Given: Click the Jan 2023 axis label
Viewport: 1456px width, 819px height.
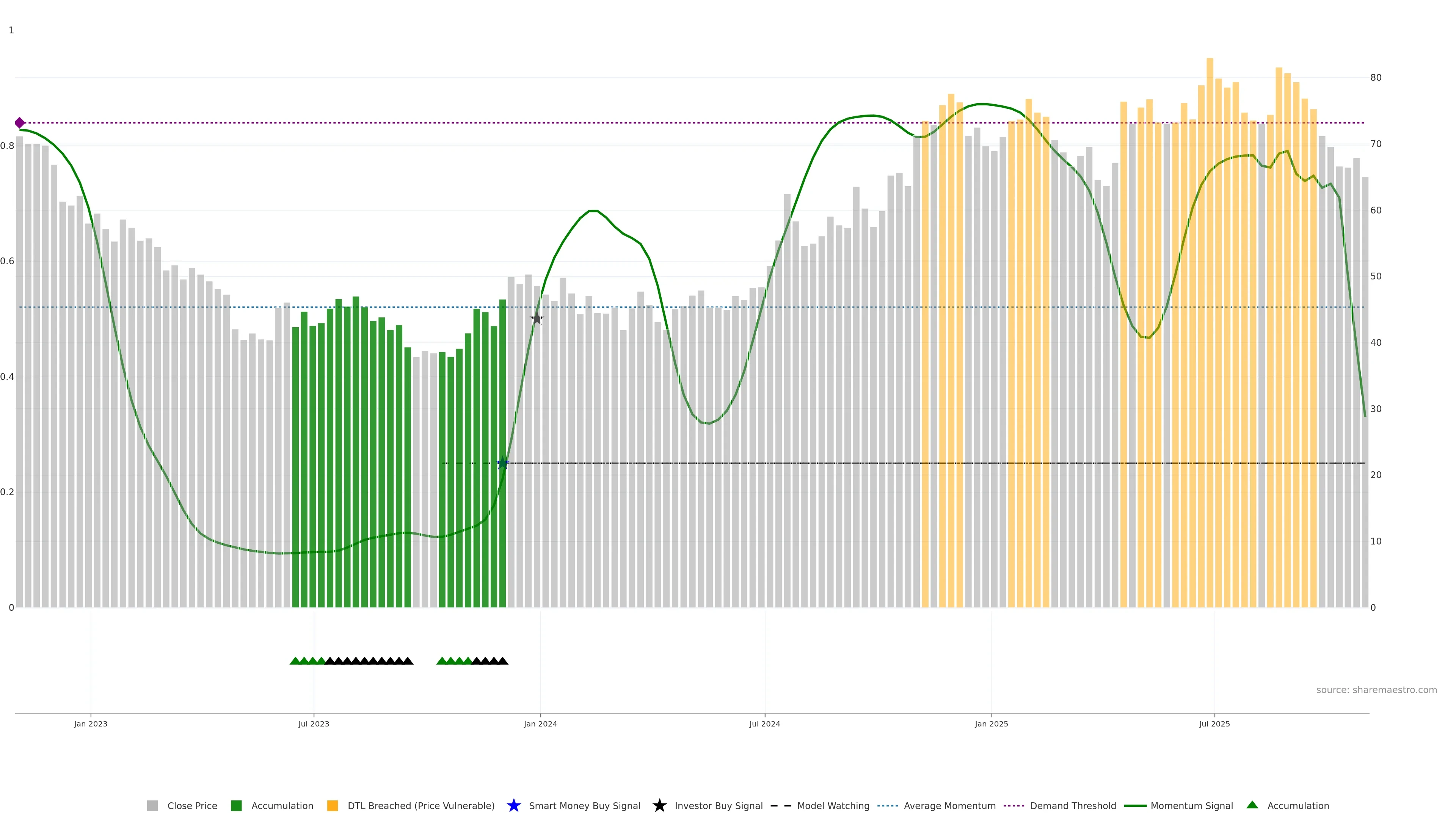Looking at the screenshot, I should click(x=91, y=724).
